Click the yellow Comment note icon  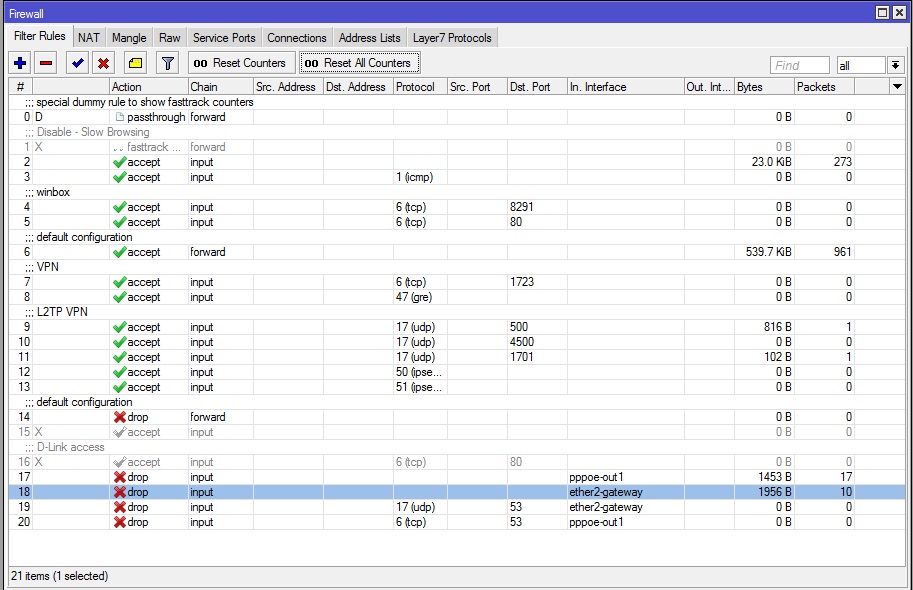135,63
